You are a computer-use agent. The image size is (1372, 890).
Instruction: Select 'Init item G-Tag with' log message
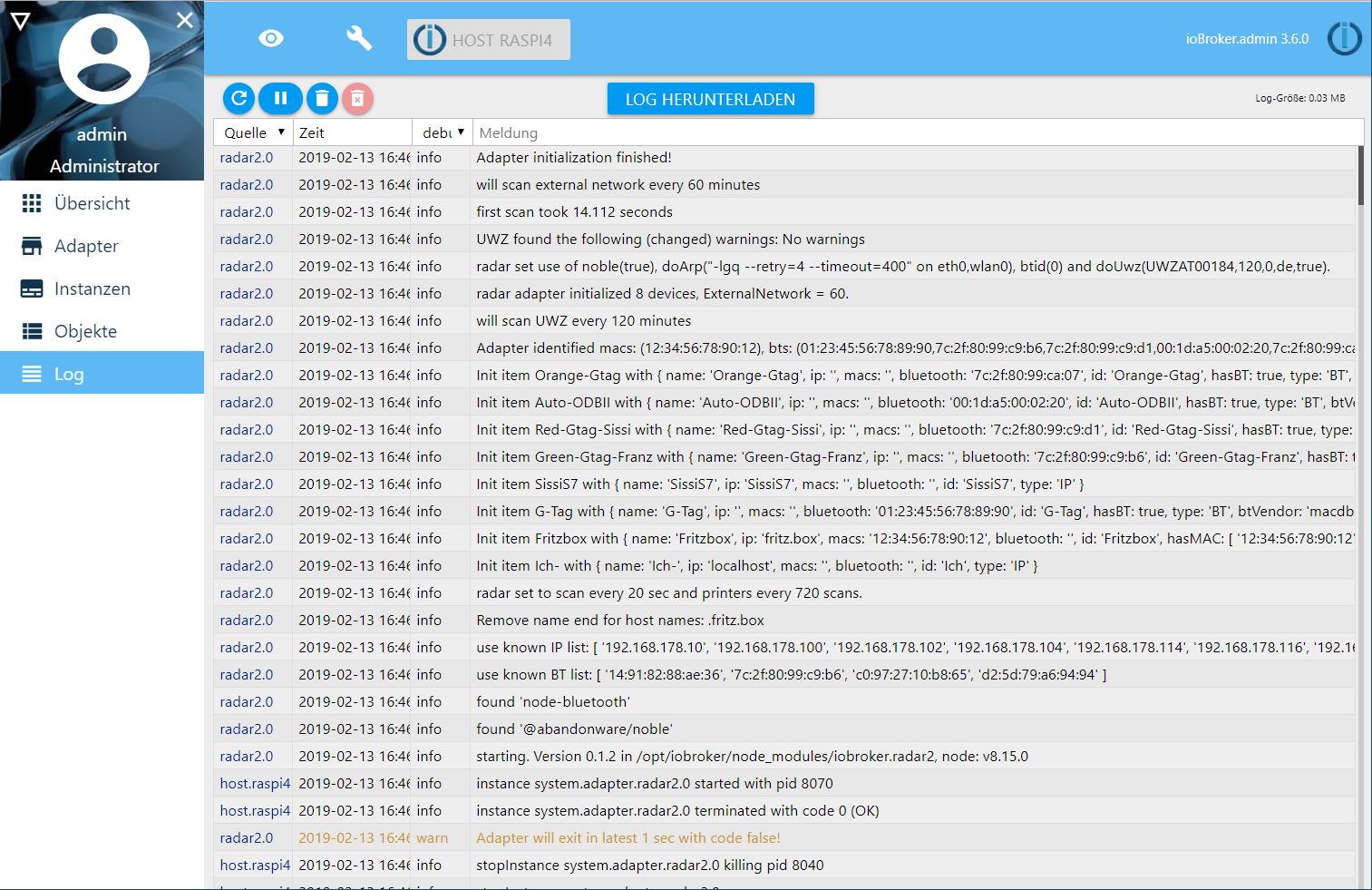915,512
